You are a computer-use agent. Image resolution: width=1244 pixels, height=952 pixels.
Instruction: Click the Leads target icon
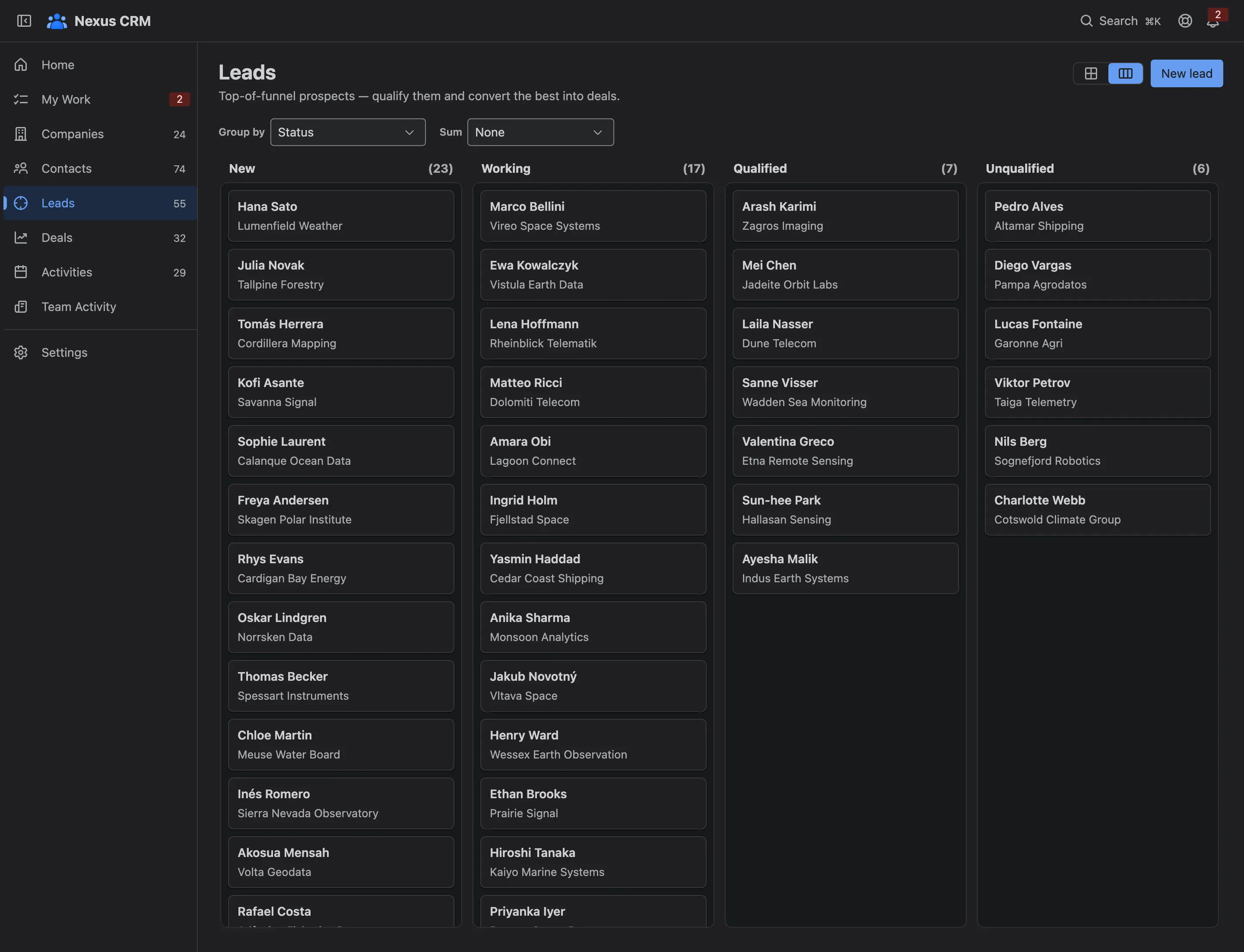pyautogui.click(x=21, y=203)
